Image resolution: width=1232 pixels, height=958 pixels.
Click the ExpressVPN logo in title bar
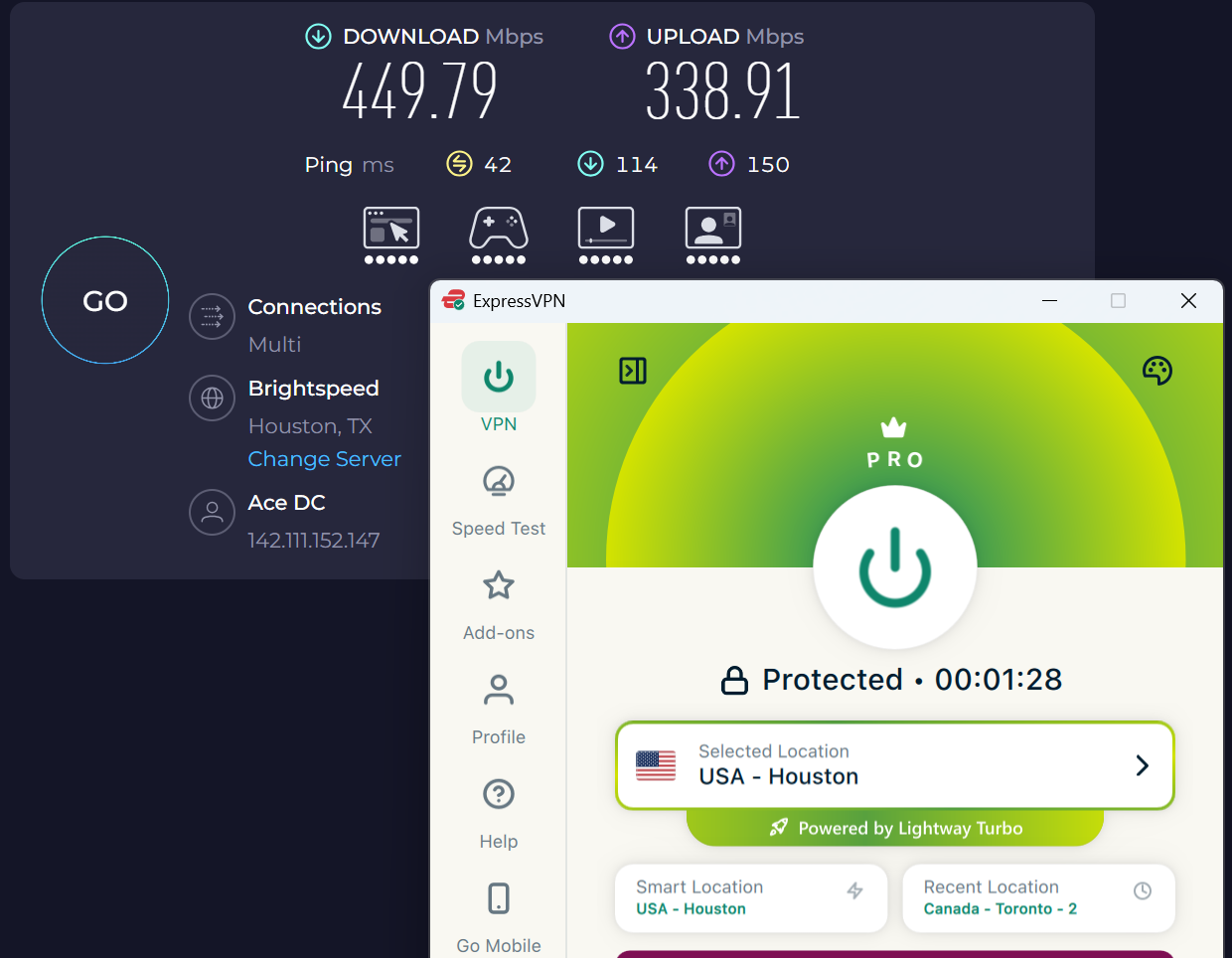click(x=454, y=300)
